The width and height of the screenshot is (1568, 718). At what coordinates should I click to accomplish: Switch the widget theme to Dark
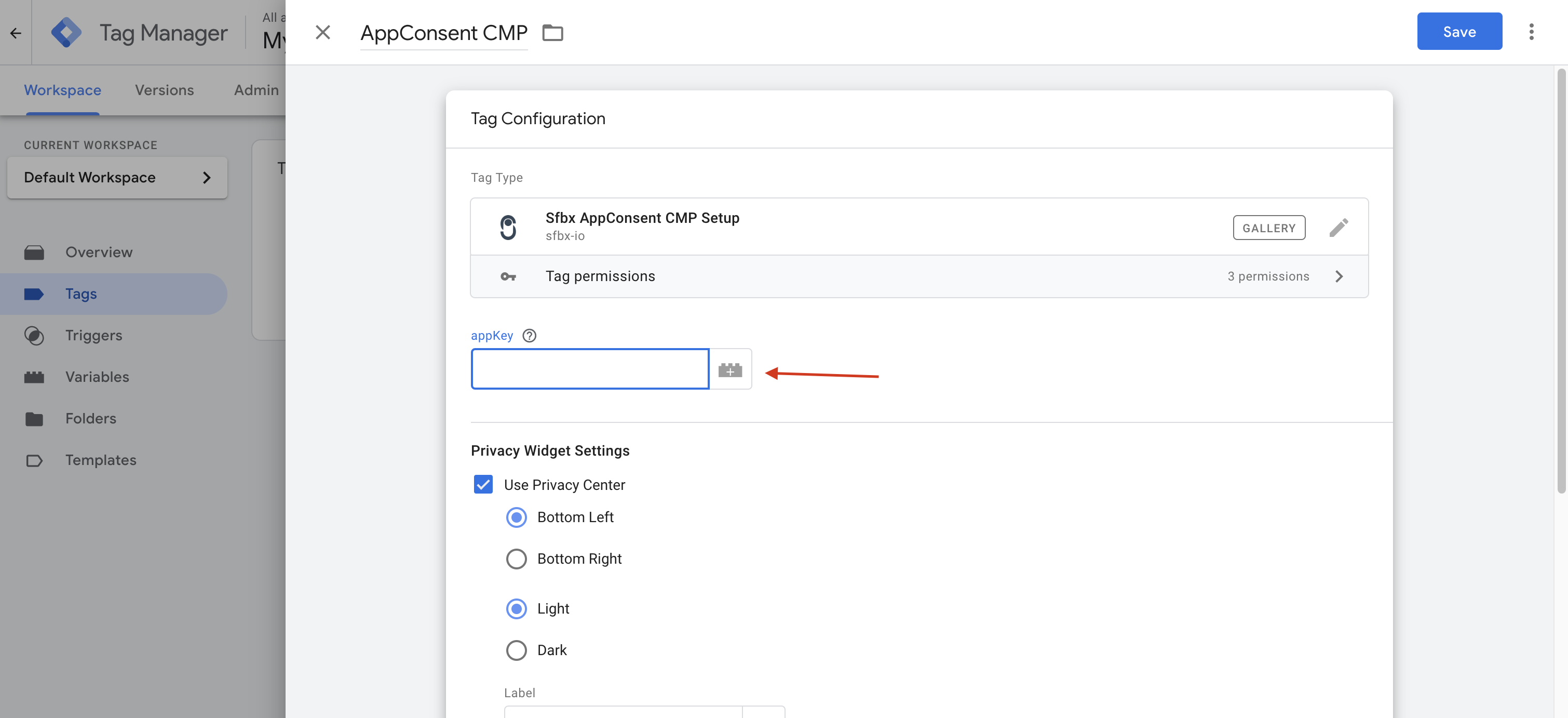(516, 650)
